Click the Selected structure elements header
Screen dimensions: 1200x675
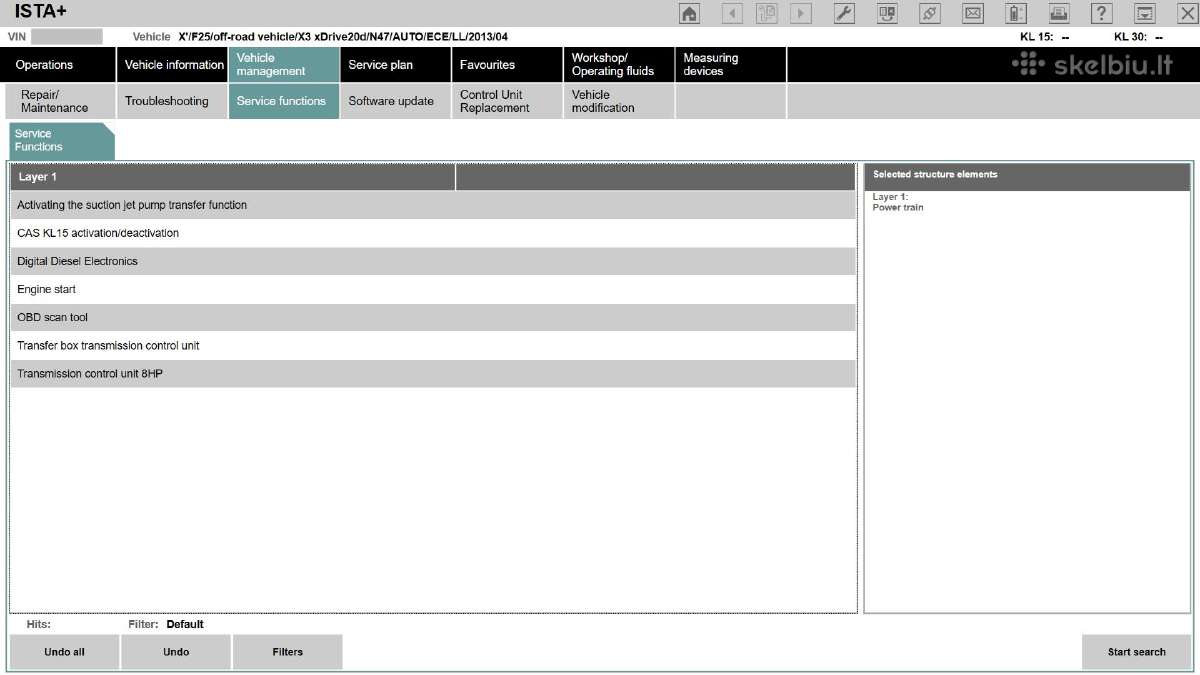(x=1027, y=175)
